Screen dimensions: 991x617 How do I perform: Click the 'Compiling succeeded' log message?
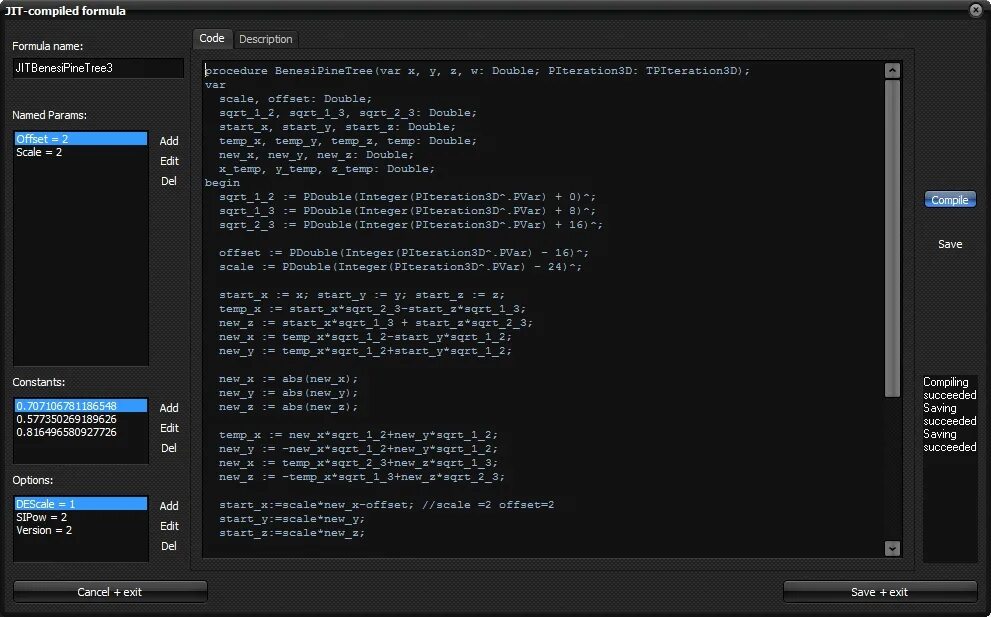tap(949, 389)
